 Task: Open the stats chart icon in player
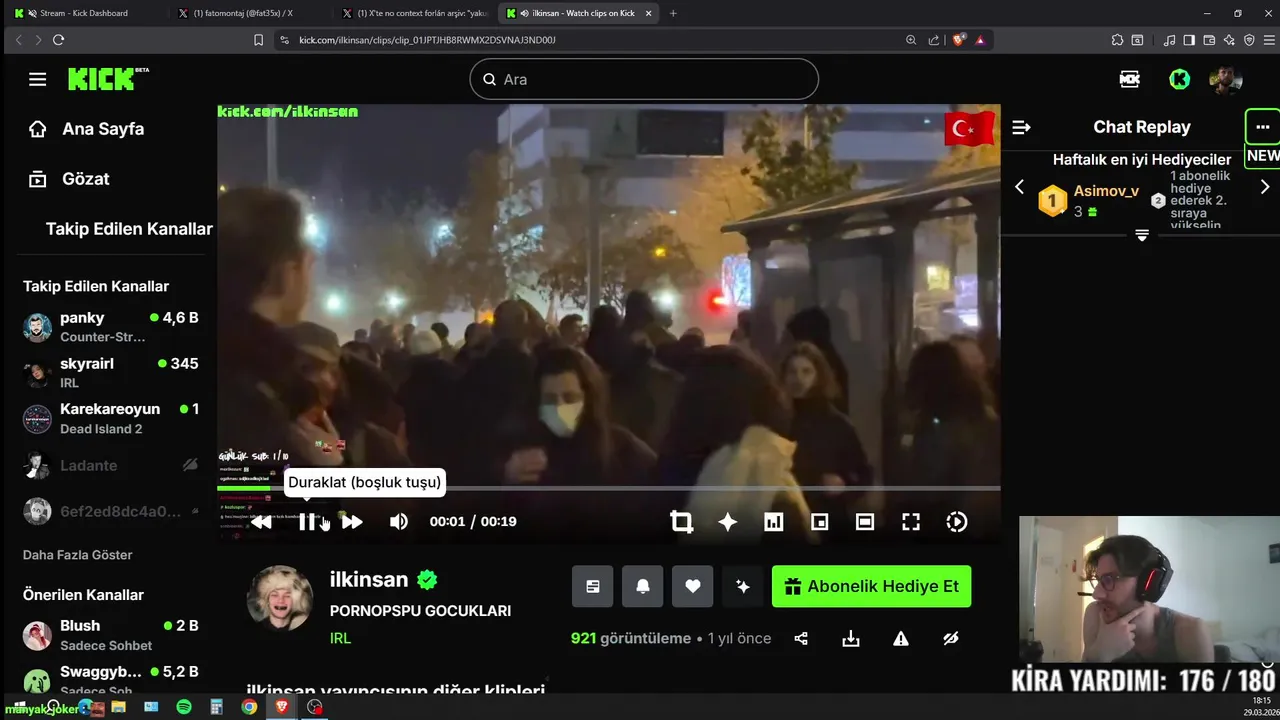pyautogui.click(x=773, y=522)
